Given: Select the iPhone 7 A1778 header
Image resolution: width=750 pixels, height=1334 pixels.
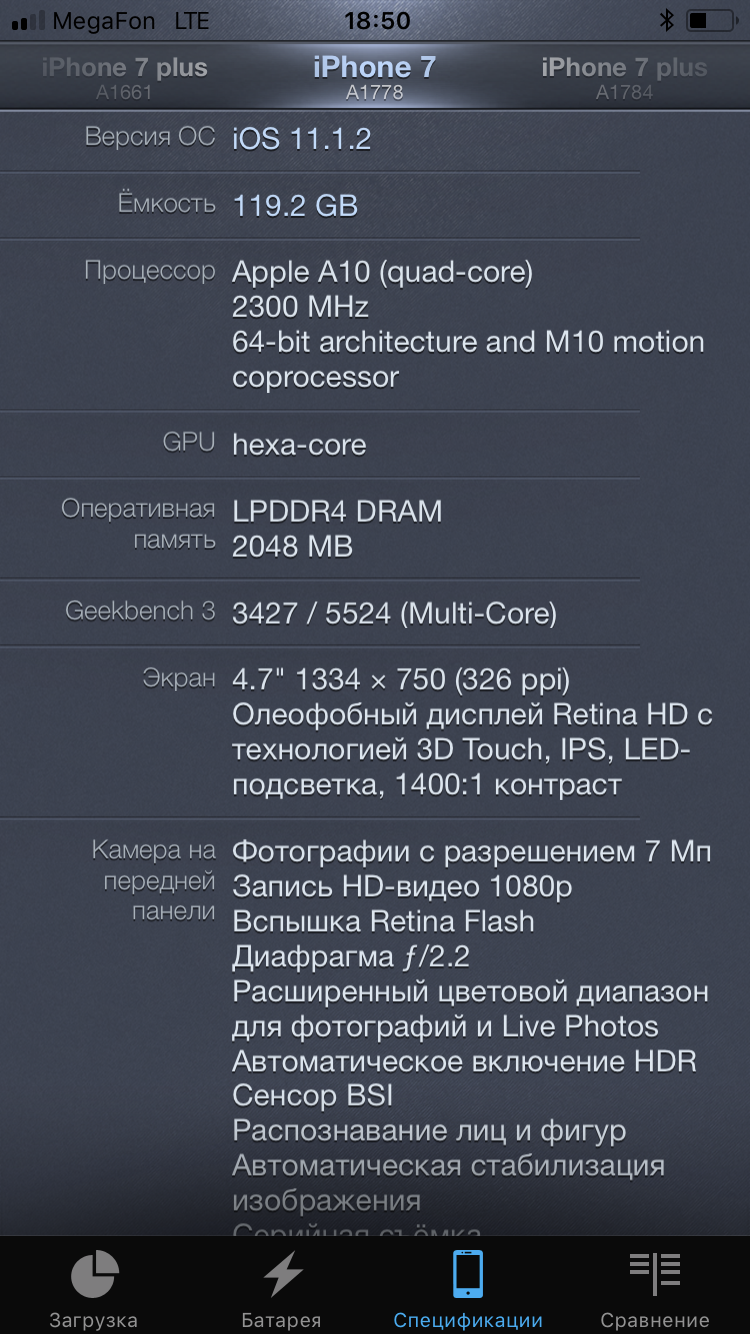Looking at the screenshot, I should click(x=375, y=78).
